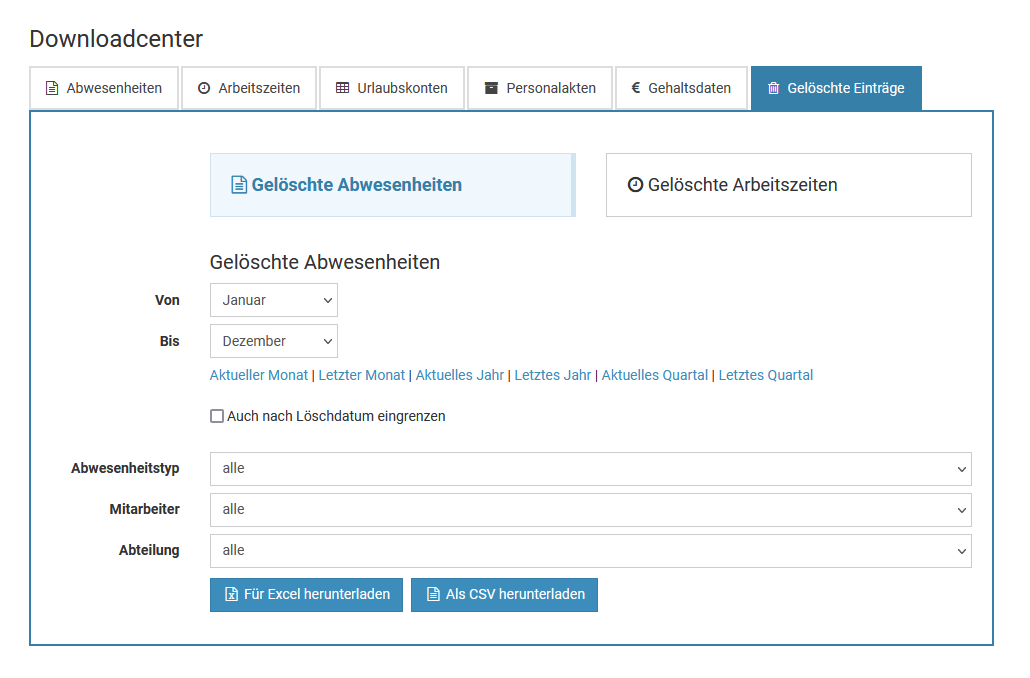Expand the Abwesenheitstyp dropdown
The width and height of the screenshot is (1030, 678).
(x=590, y=469)
